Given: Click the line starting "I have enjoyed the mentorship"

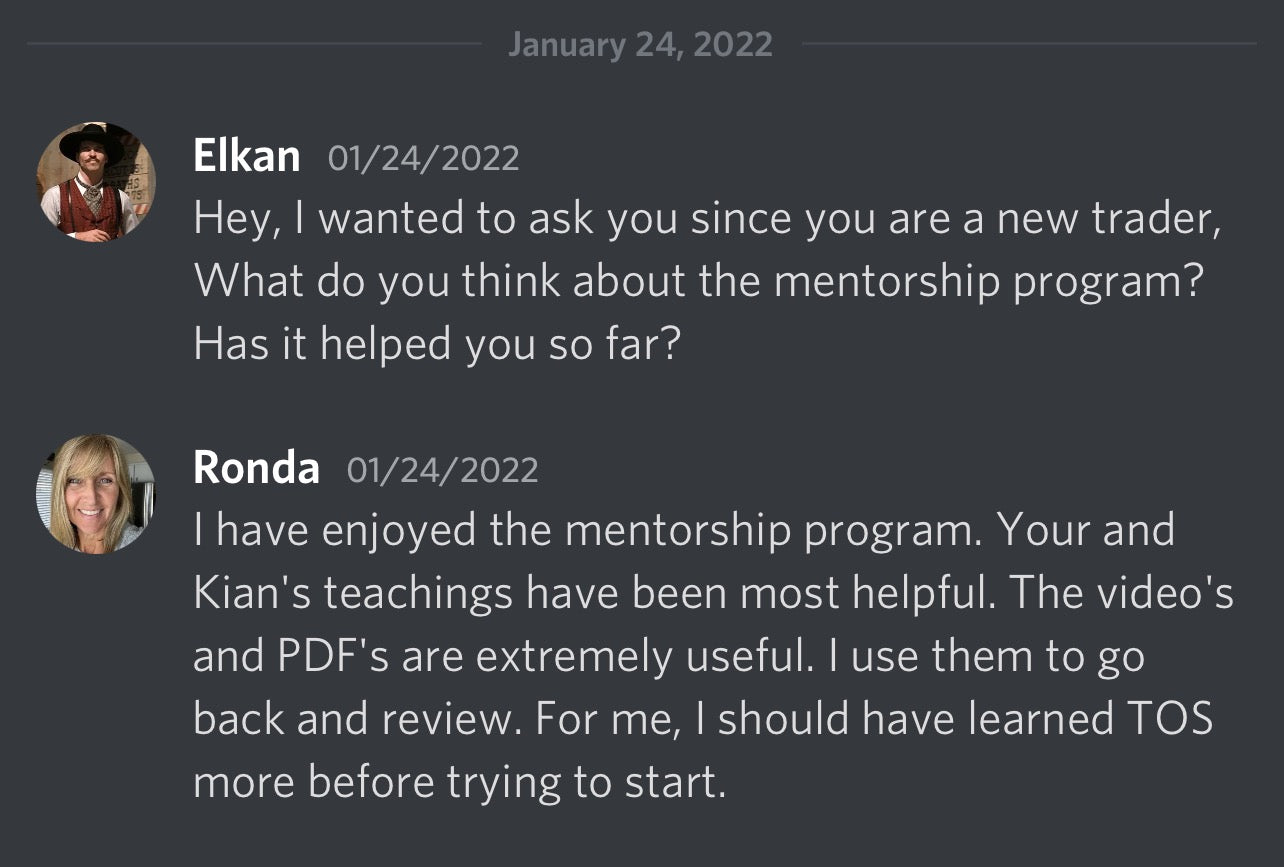Looking at the screenshot, I should tap(683, 531).
